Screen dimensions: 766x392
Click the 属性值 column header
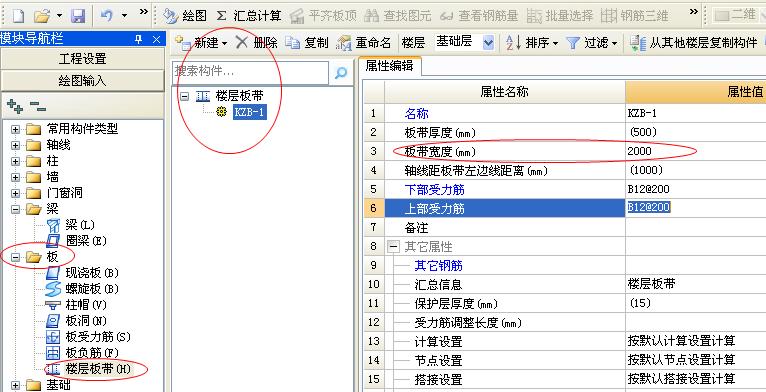[696, 92]
